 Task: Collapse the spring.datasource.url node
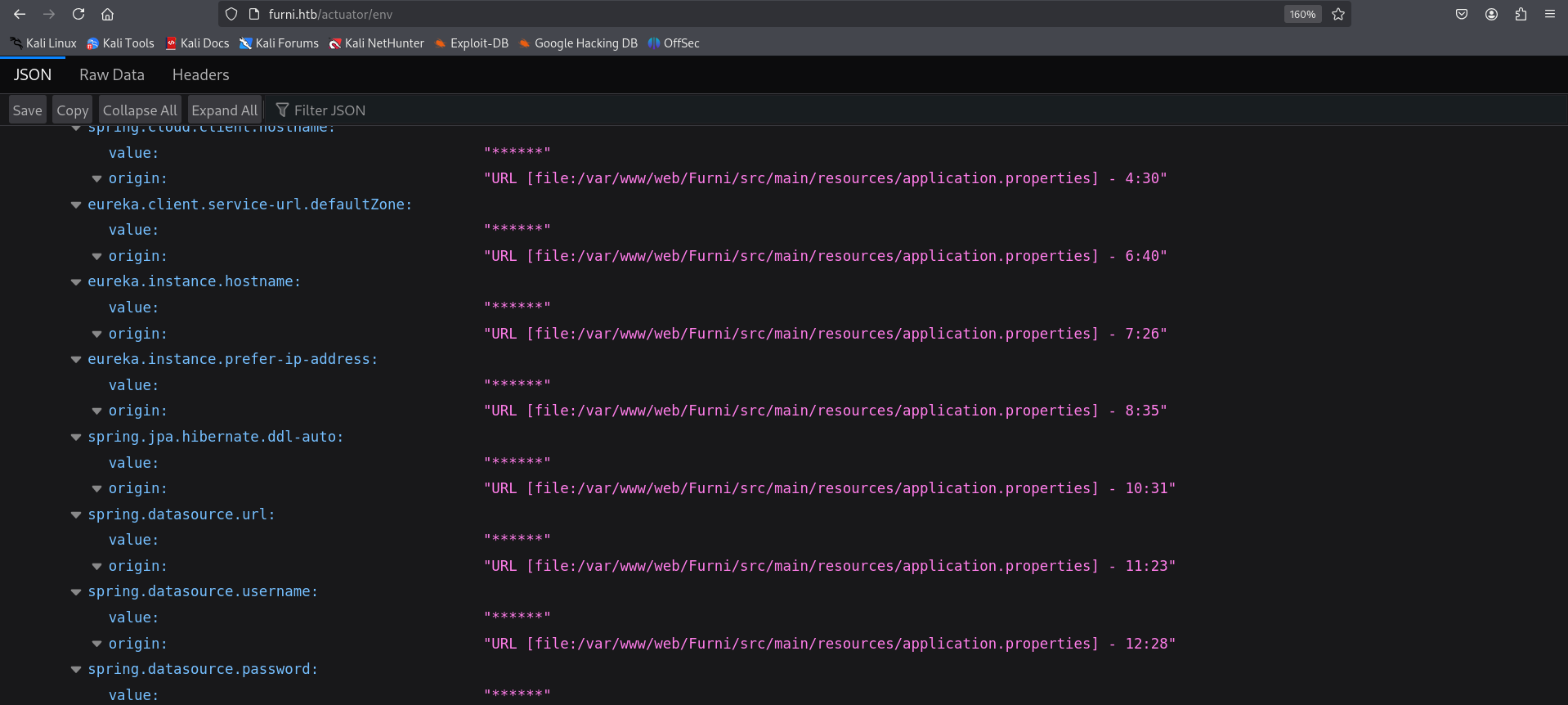coord(76,515)
